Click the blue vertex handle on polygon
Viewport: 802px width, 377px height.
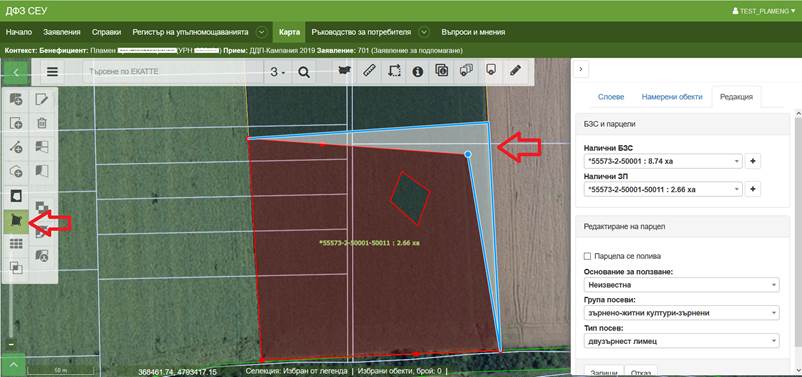[x=467, y=153]
